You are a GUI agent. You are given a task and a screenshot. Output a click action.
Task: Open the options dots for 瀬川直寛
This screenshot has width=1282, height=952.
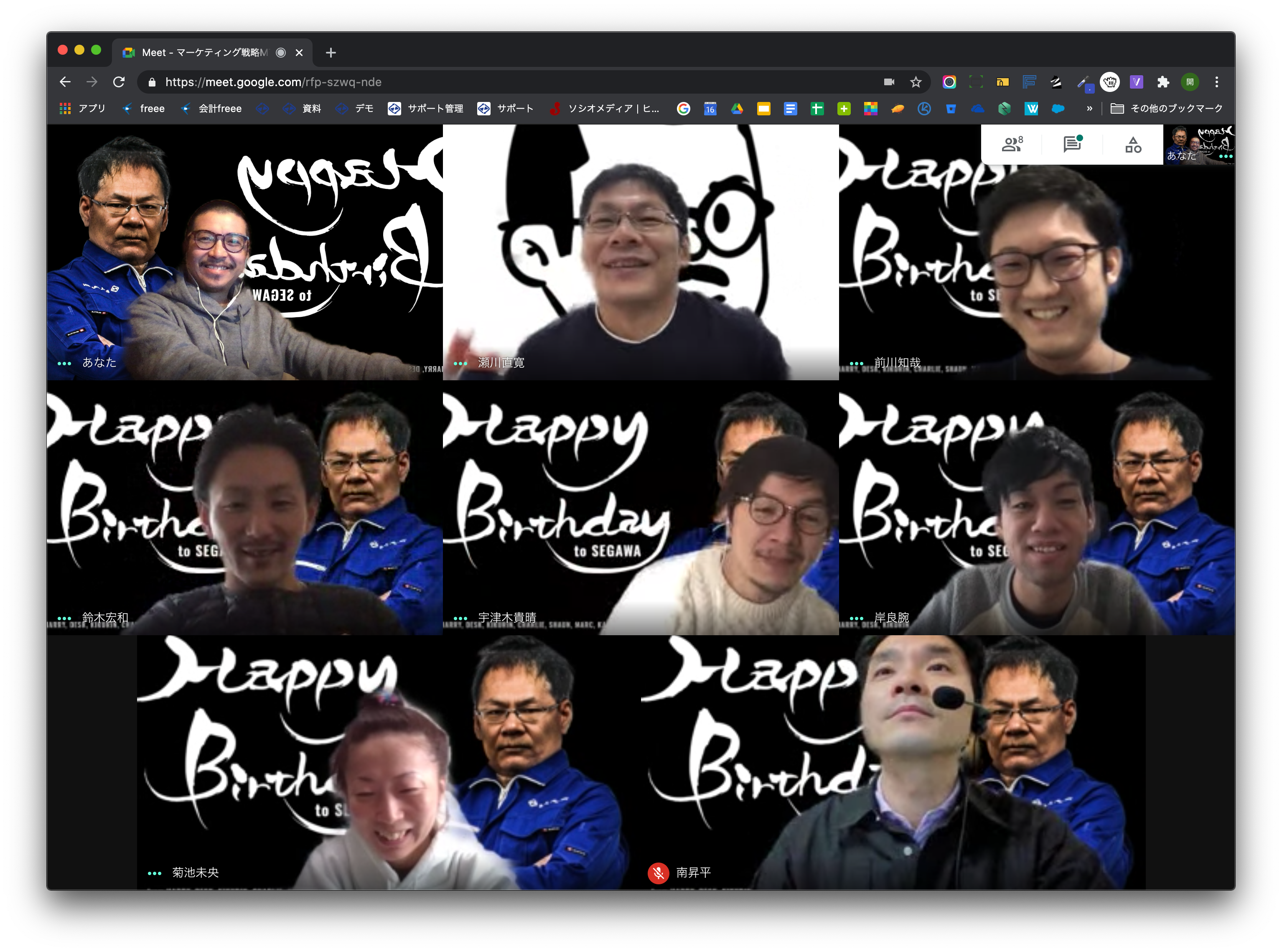pos(460,363)
